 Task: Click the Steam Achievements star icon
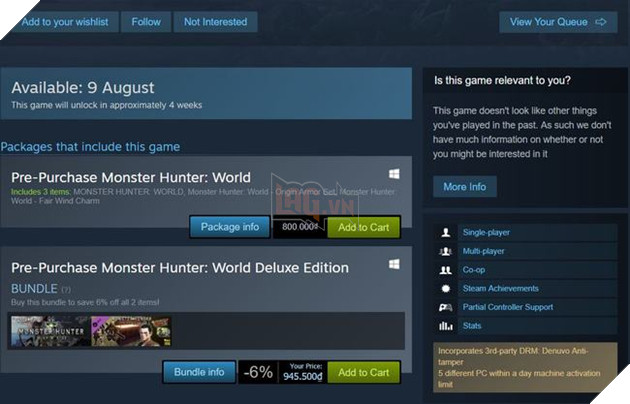(x=446, y=288)
